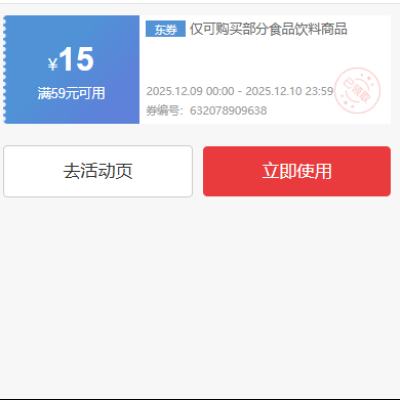The height and width of the screenshot is (400, 400).
Task: Select the 满59元可用 condition text
Action: click(x=71, y=93)
